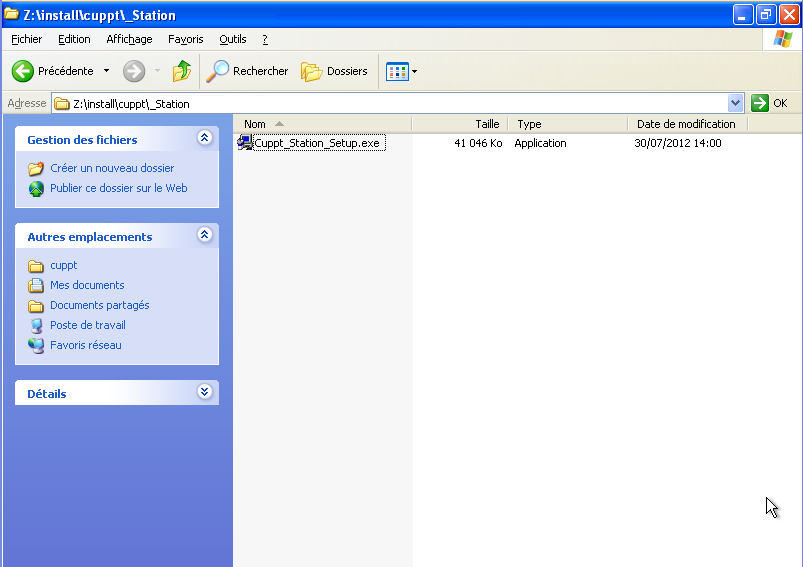Open the address bar dropdown arrow
Image resolution: width=803 pixels, height=567 pixels.
[x=736, y=103]
